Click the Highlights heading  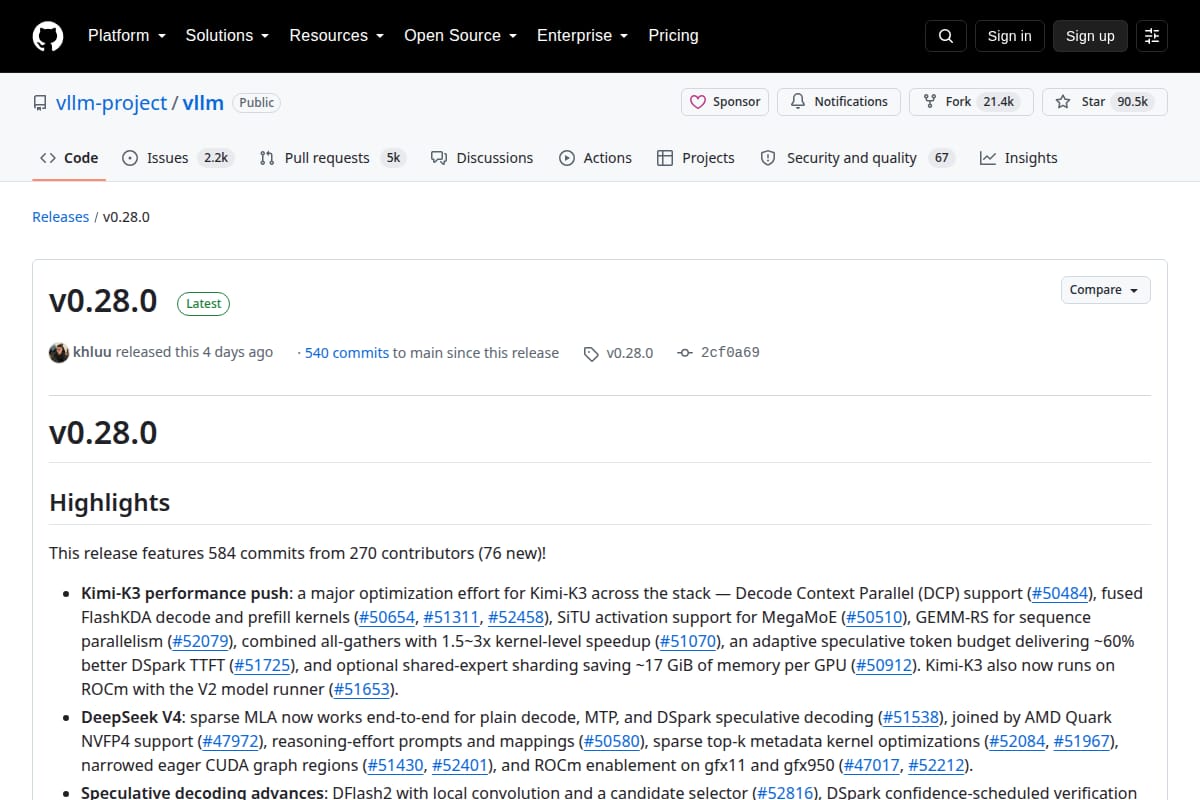pos(110,502)
